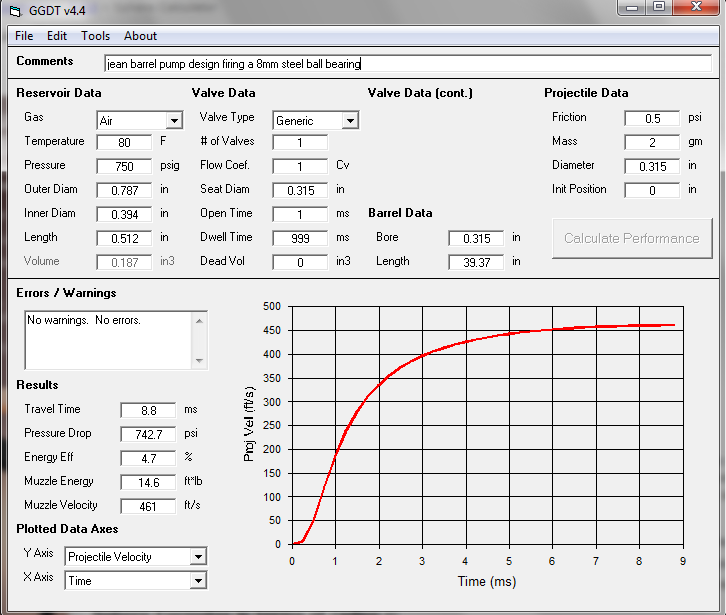Image resolution: width=726 pixels, height=615 pixels.
Task: Open the File menu
Action: point(24,36)
